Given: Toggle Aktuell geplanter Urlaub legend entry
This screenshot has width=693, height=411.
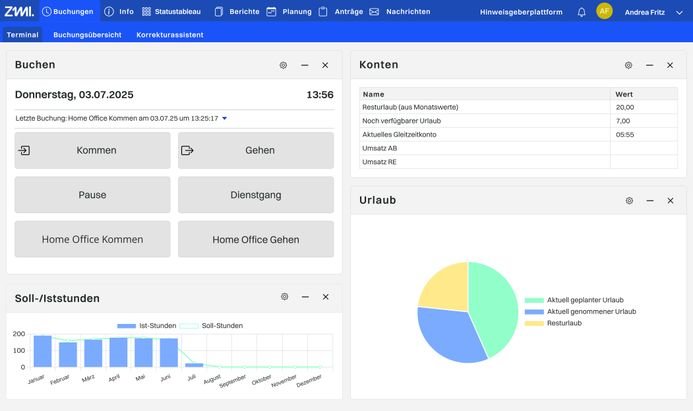Looking at the screenshot, I should pos(574,300).
